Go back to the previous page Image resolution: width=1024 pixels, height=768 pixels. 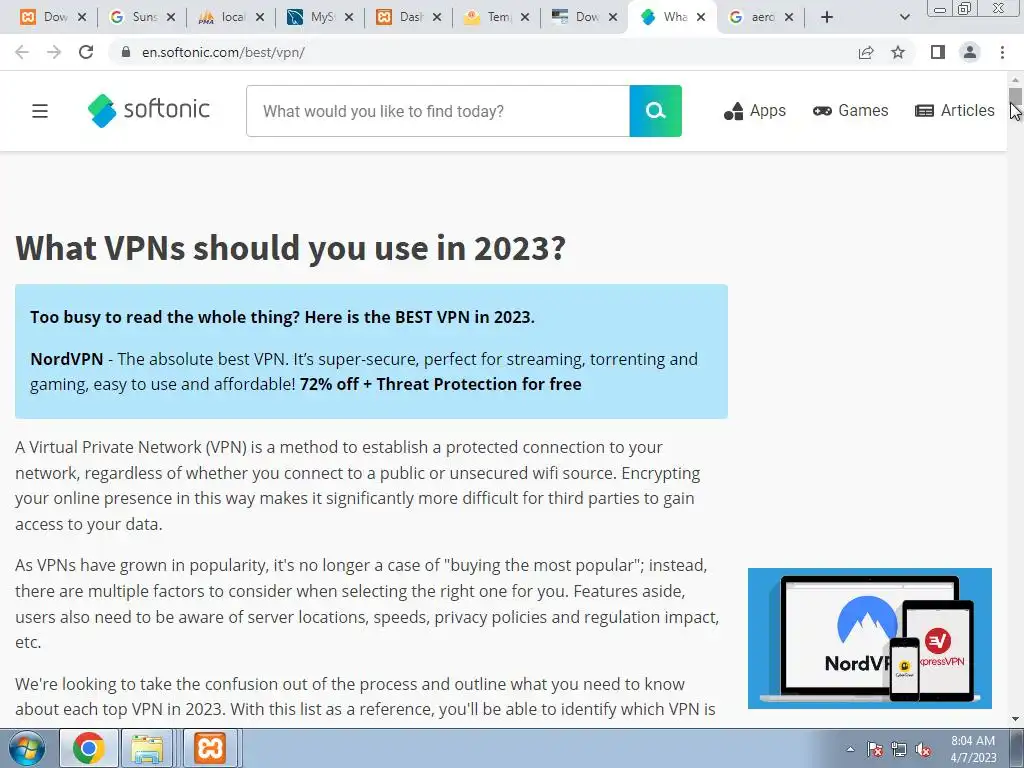click(x=22, y=52)
